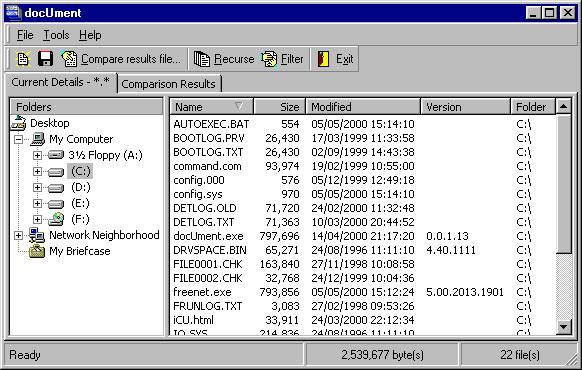Viewport: 582px width, 370px height.
Task: Click the 3½ Floppy drive icon
Action: click(x=56, y=155)
